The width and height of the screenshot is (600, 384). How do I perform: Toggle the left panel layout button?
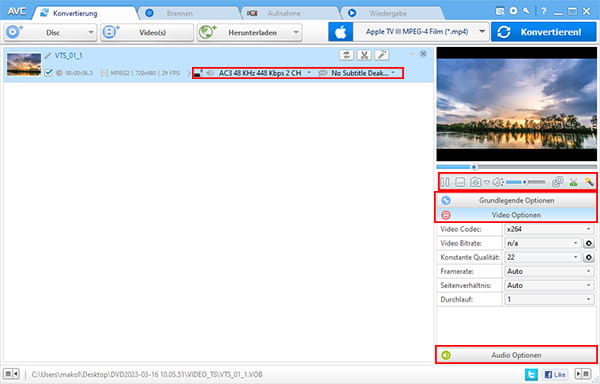11,373
